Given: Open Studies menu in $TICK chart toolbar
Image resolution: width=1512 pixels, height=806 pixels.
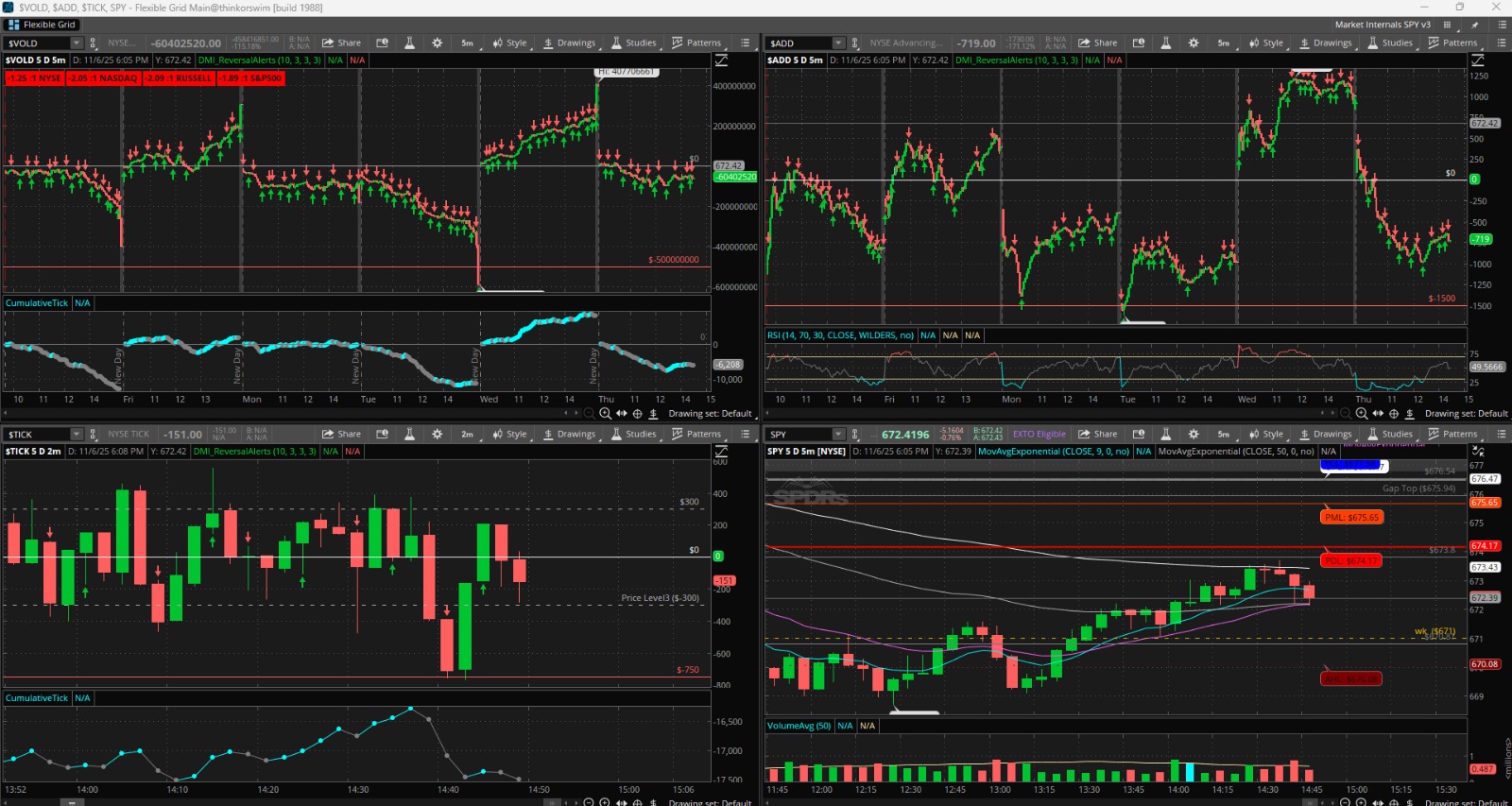Looking at the screenshot, I should click(x=633, y=434).
